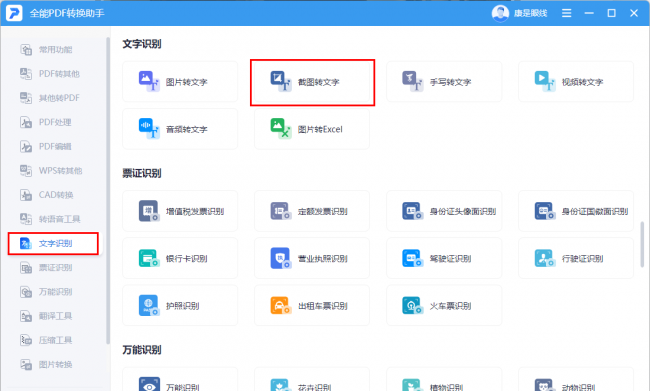Open 植物识别 plant recognition card
Image resolution: width=650 pixels, height=391 pixels.
click(444, 379)
